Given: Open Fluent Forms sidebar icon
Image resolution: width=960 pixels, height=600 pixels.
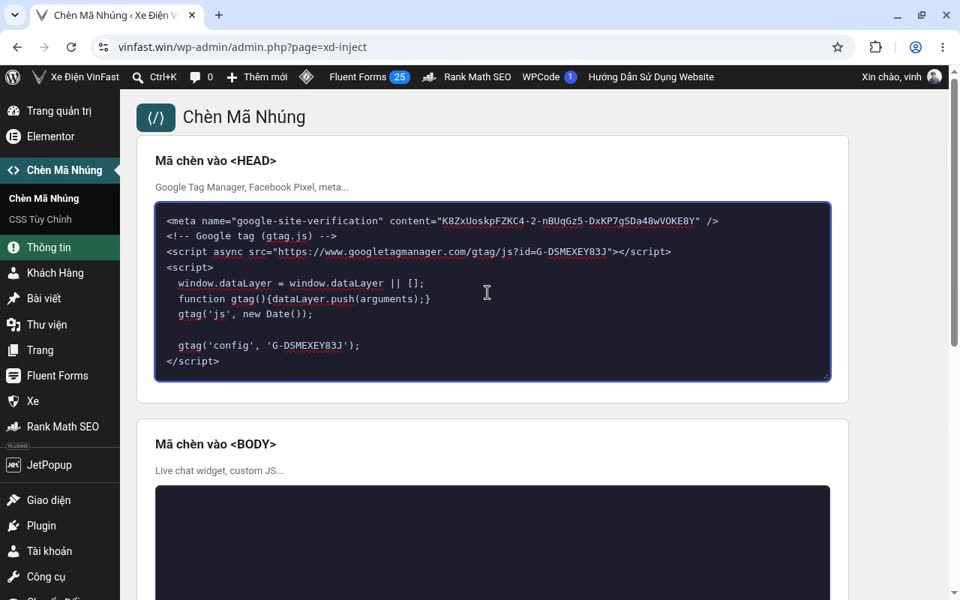Looking at the screenshot, I should click(13, 376).
